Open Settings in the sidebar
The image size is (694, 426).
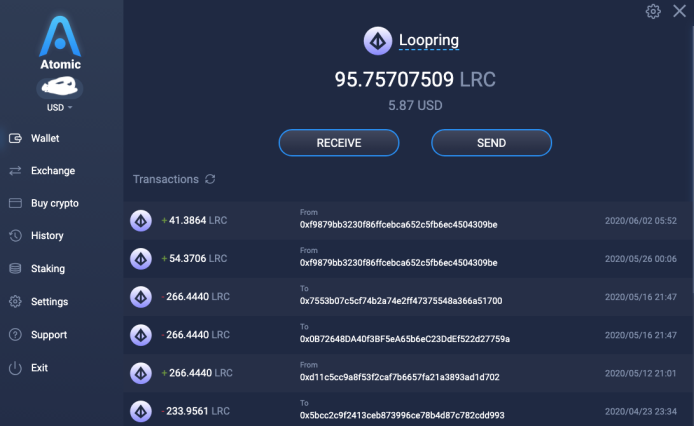[x=49, y=302]
